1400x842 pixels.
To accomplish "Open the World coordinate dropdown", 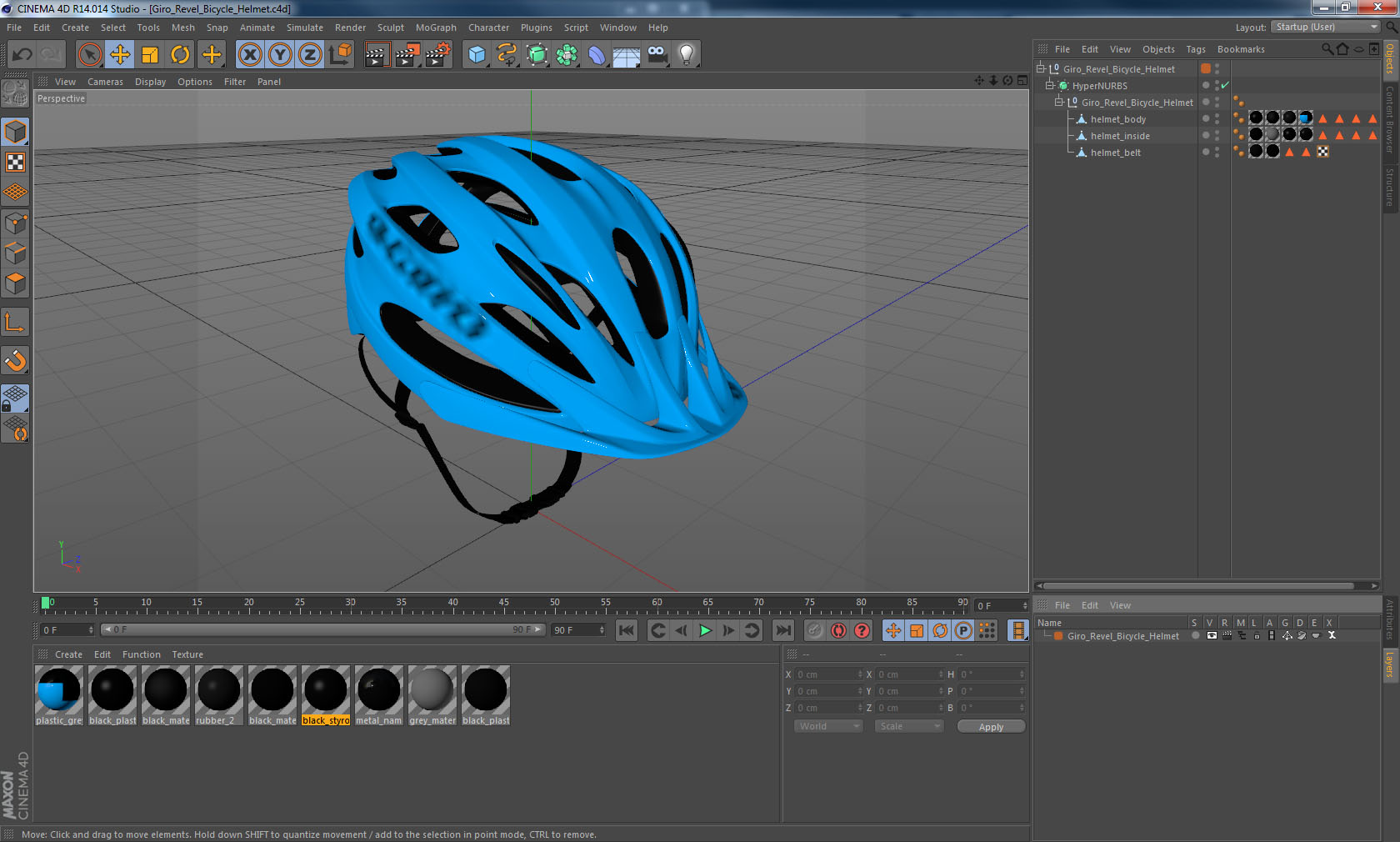I will click(x=827, y=726).
